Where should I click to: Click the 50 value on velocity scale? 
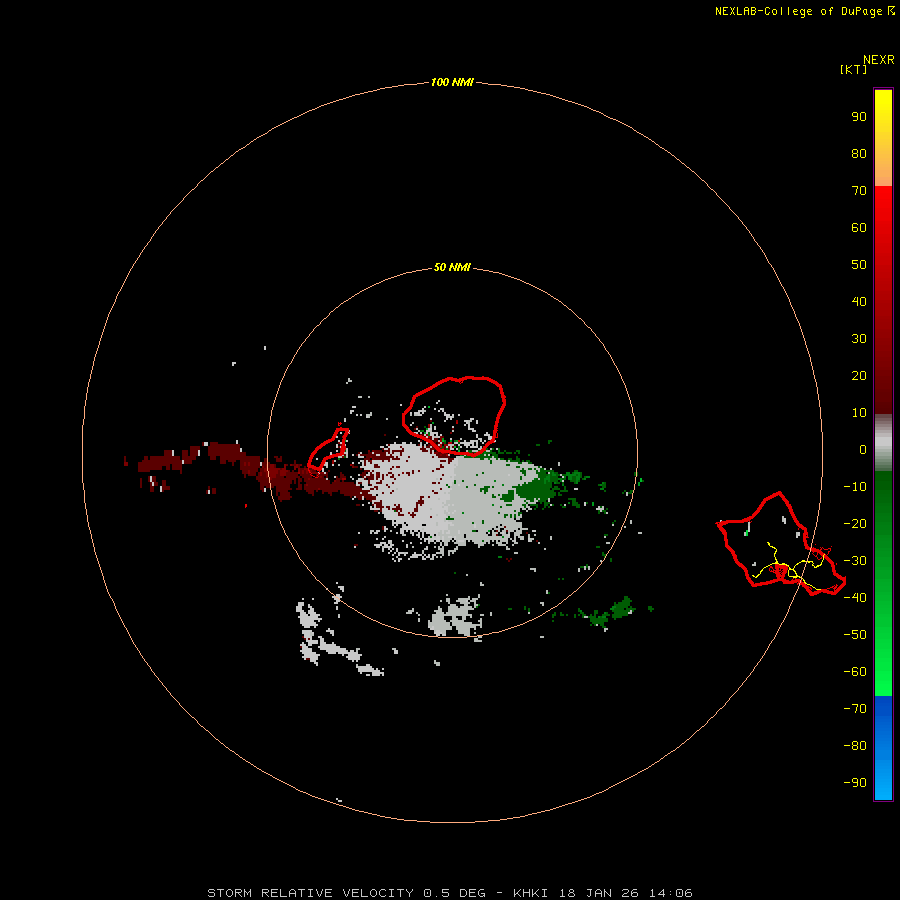pos(859,265)
